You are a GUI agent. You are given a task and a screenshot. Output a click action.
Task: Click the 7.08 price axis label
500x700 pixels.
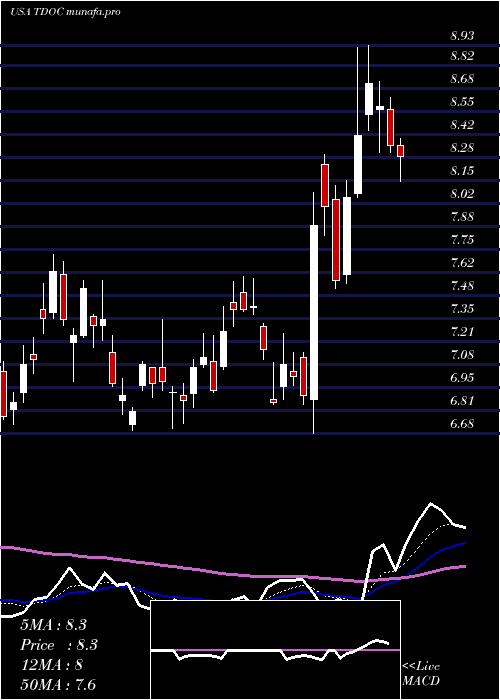click(462, 354)
